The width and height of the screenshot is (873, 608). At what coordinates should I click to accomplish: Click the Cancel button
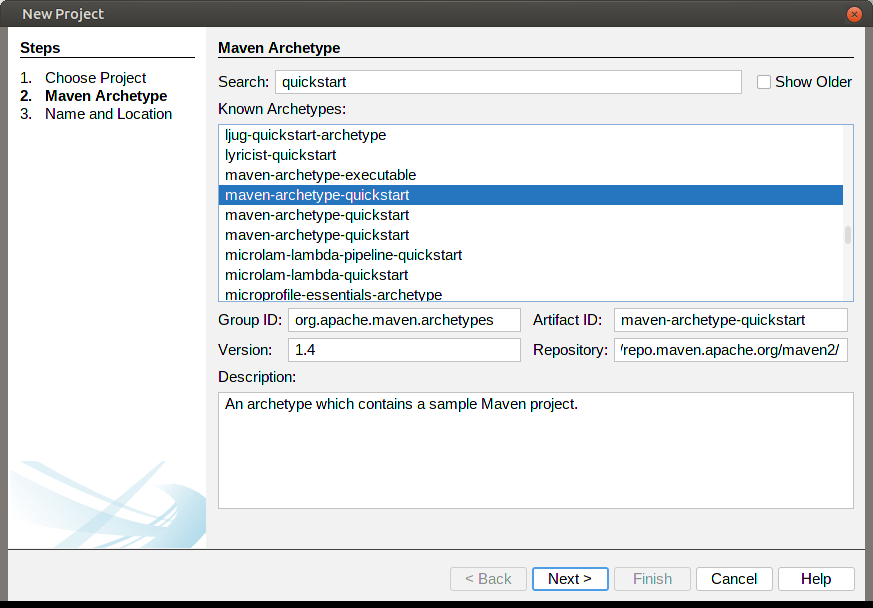[x=734, y=579]
